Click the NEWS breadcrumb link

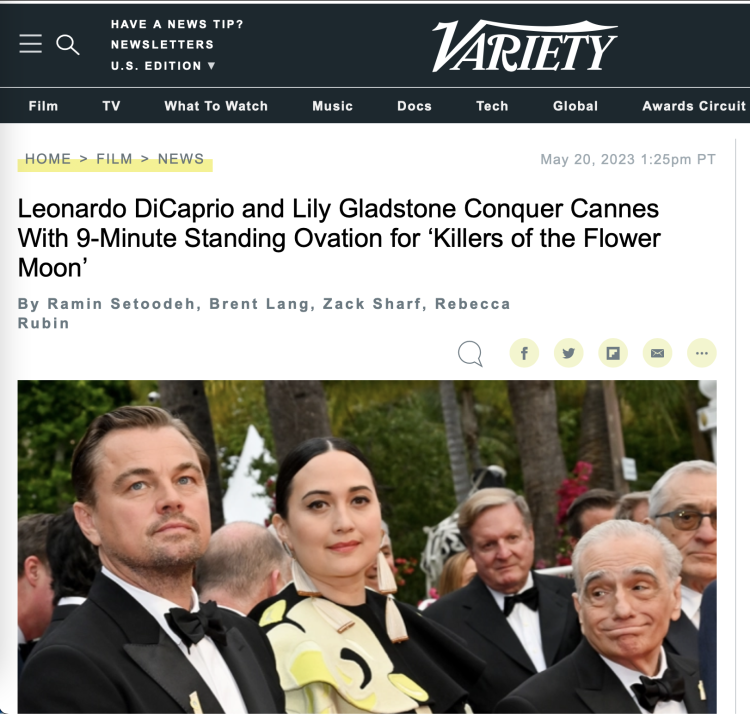click(x=181, y=159)
